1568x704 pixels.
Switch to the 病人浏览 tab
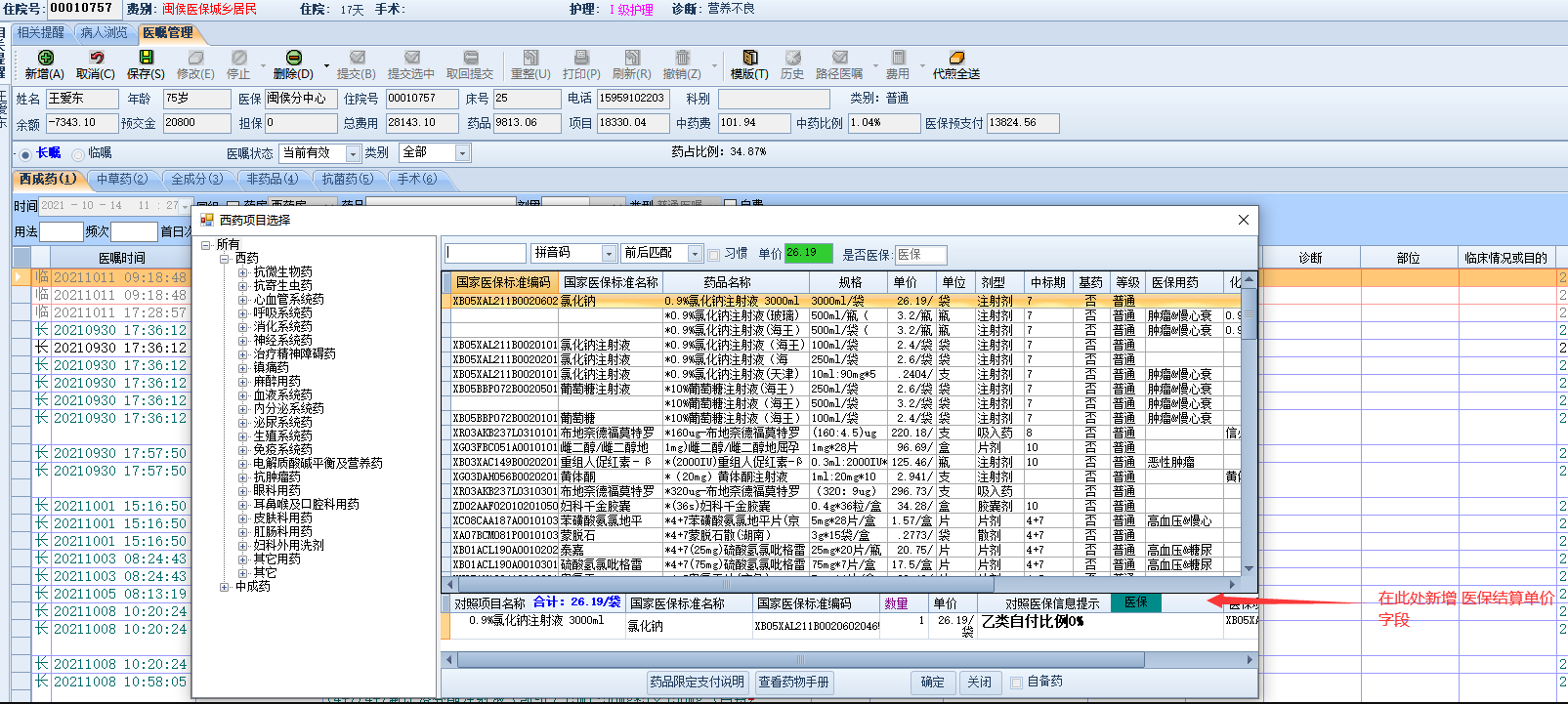tap(105, 33)
